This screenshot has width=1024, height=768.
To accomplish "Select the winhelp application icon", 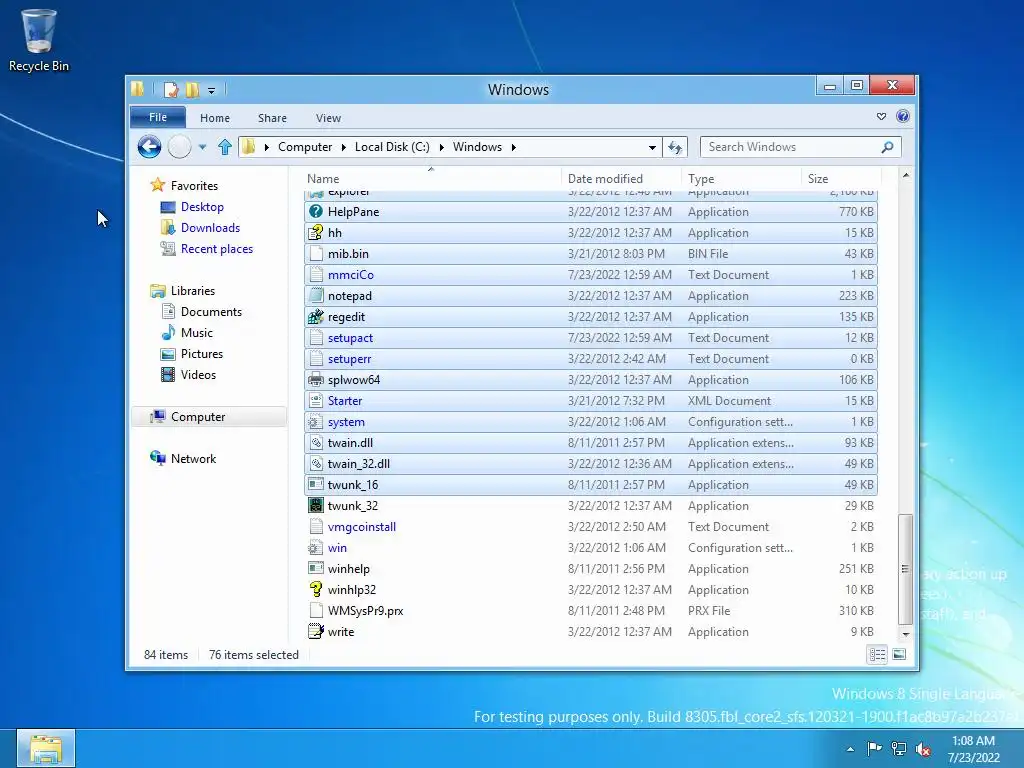I will point(316,569).
